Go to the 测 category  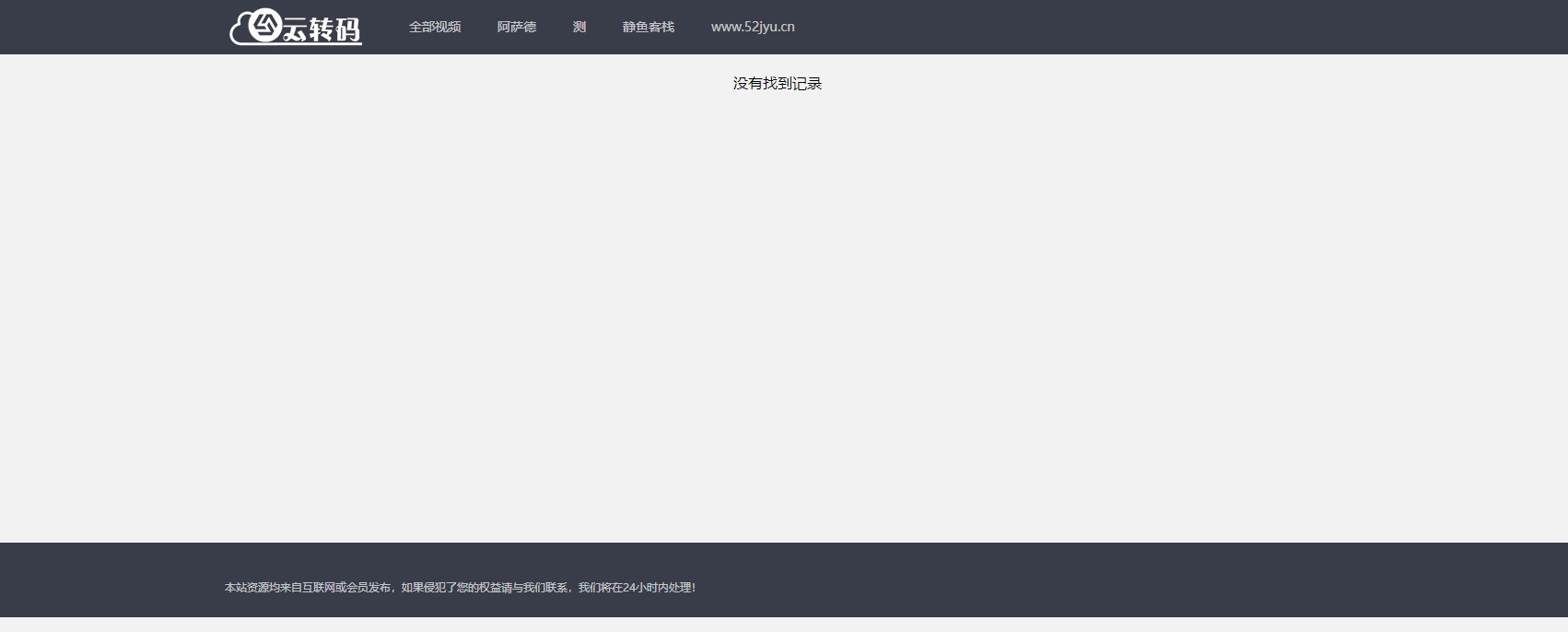point(579,28)
